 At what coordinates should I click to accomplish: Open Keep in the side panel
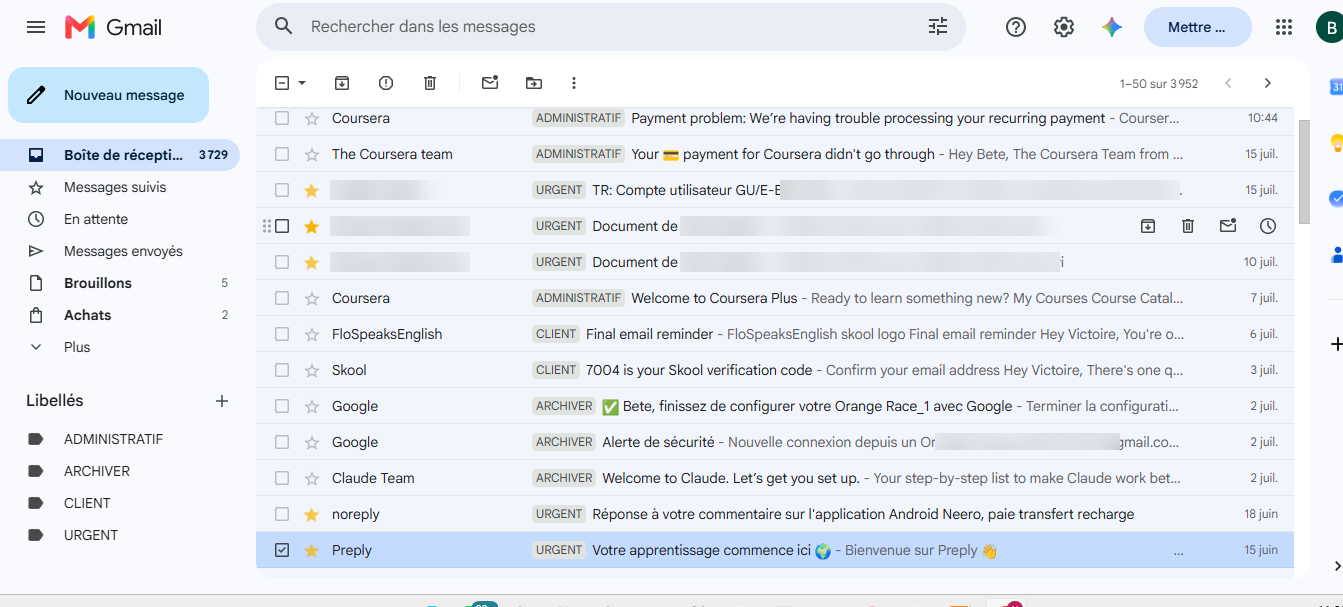point(1336,143)
